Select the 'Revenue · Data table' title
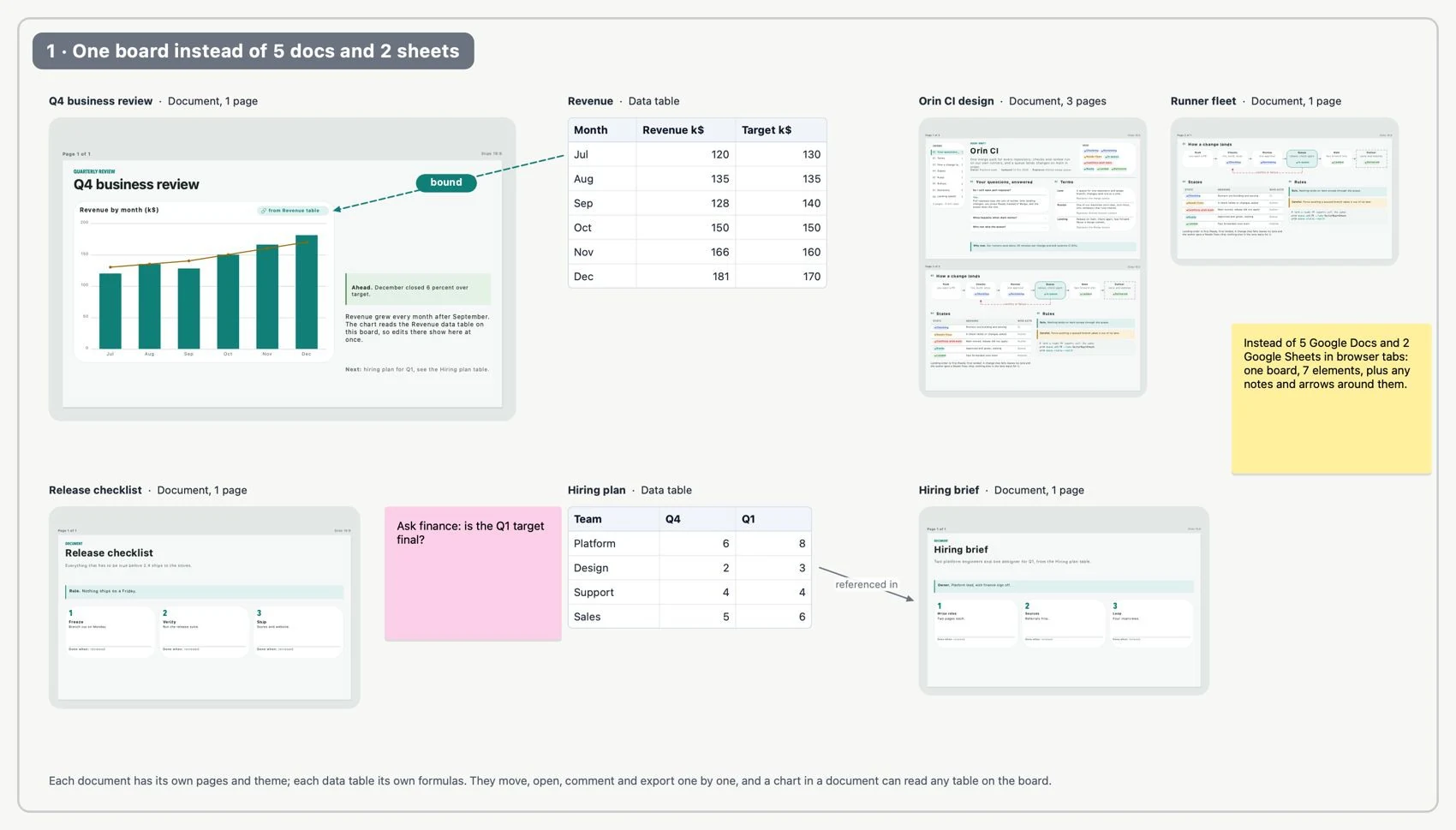 (x=624, y=101)
